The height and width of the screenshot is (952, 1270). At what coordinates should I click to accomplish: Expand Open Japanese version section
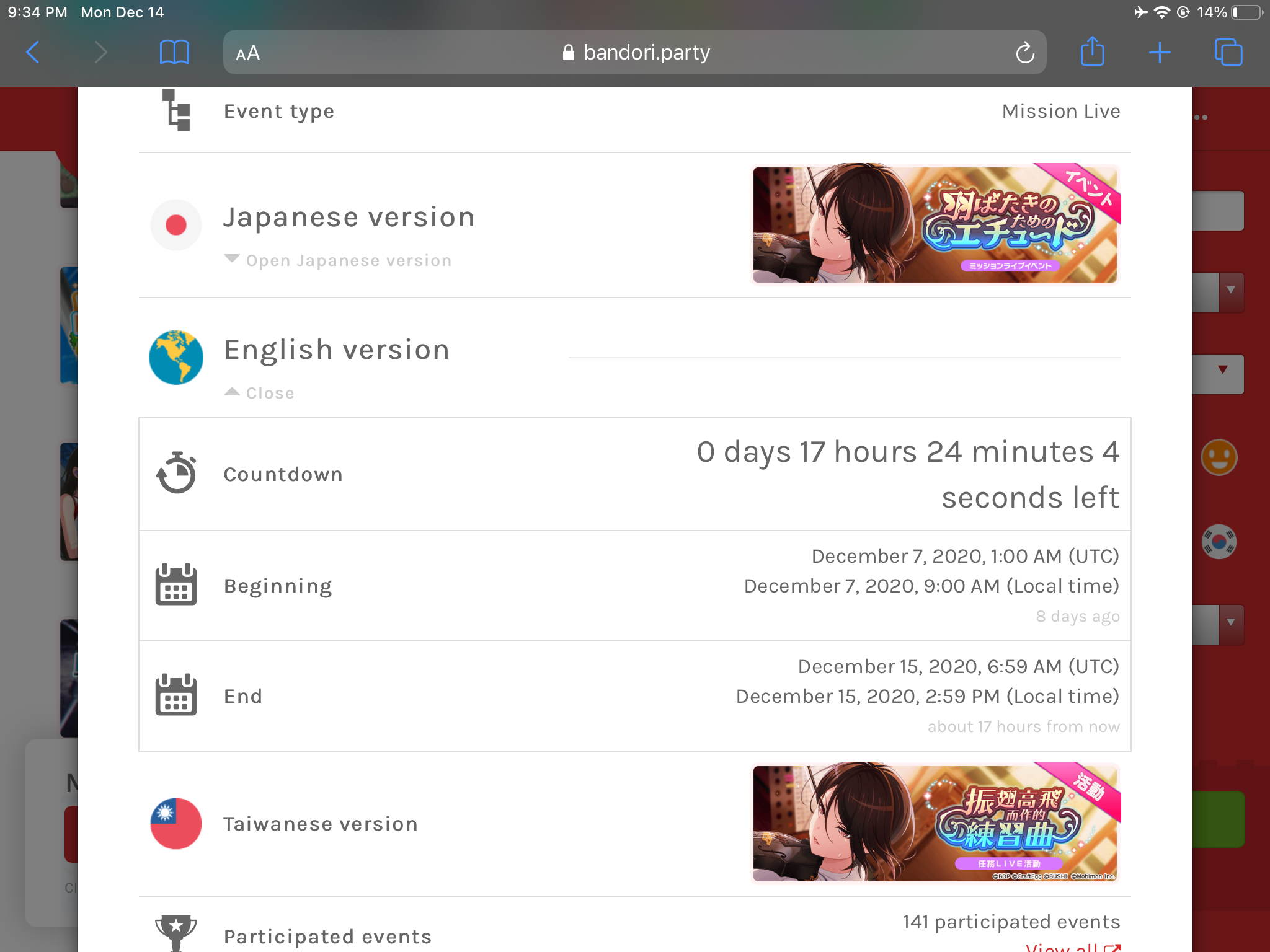(347, 261)
